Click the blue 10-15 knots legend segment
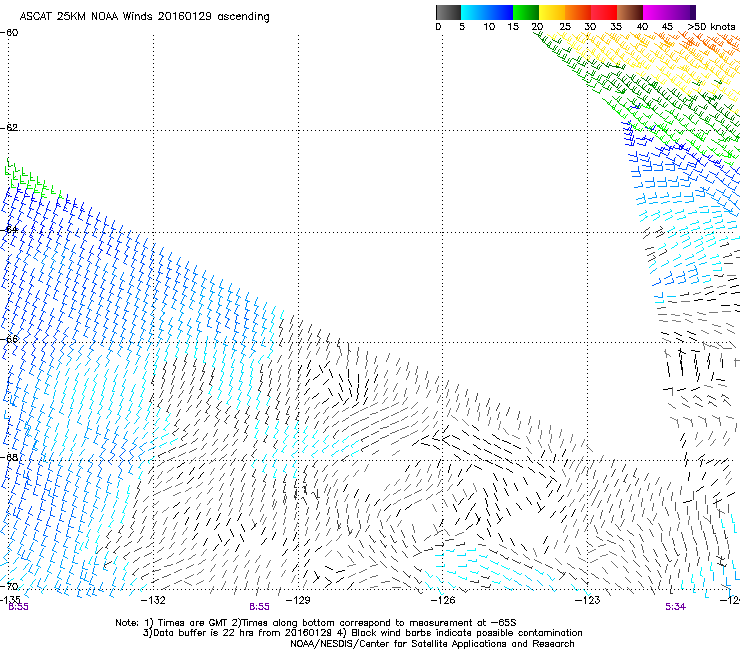Viewport: 740px width, 650px height. point(500,12)
